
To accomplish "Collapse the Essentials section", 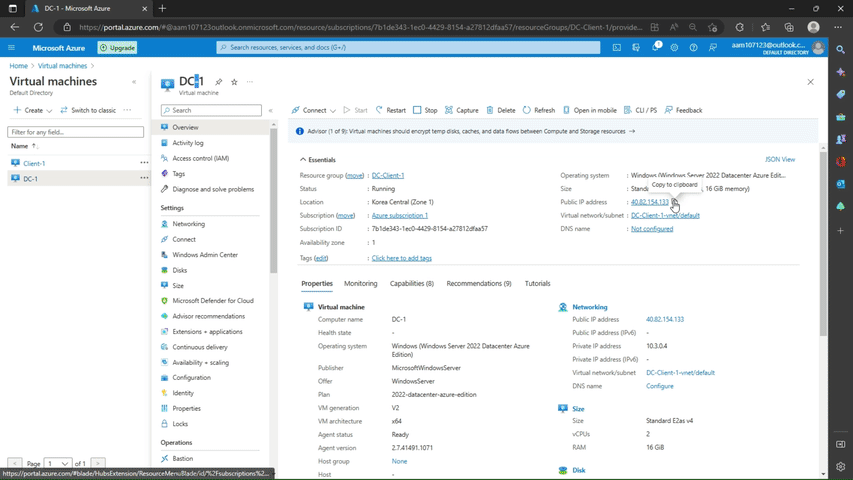I will tap(318, 160).
